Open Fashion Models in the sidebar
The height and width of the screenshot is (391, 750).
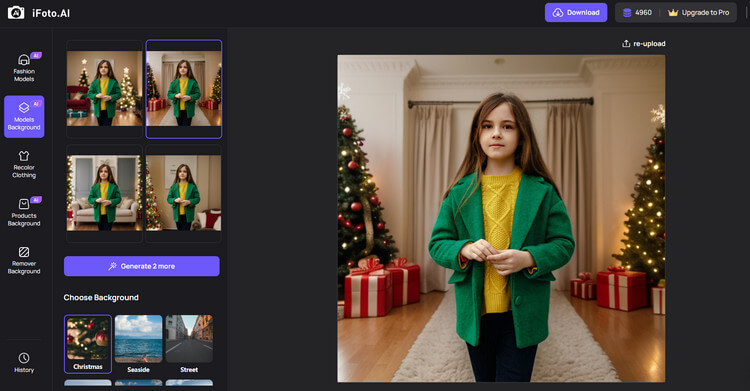click(24, 67)
